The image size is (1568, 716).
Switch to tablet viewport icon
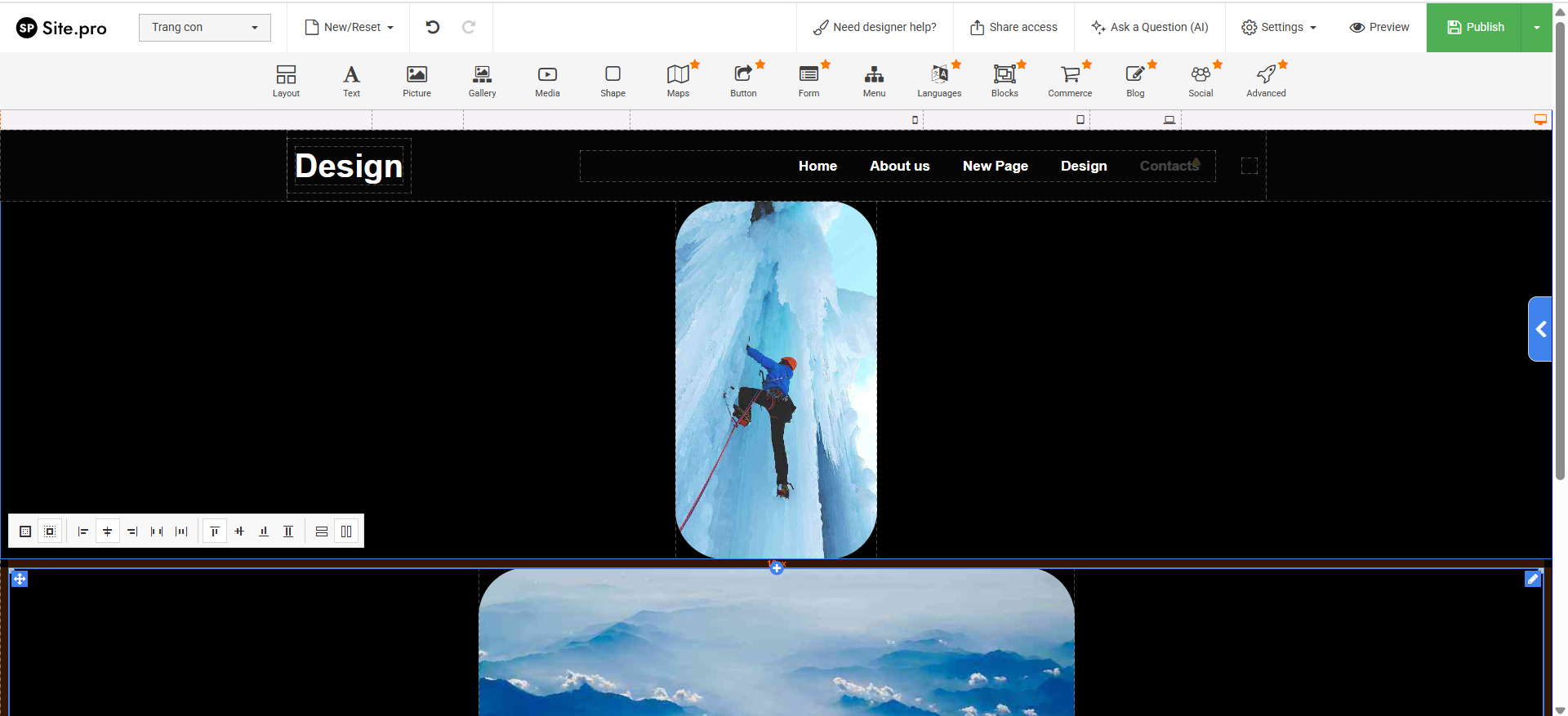[x=1080, y=120]
